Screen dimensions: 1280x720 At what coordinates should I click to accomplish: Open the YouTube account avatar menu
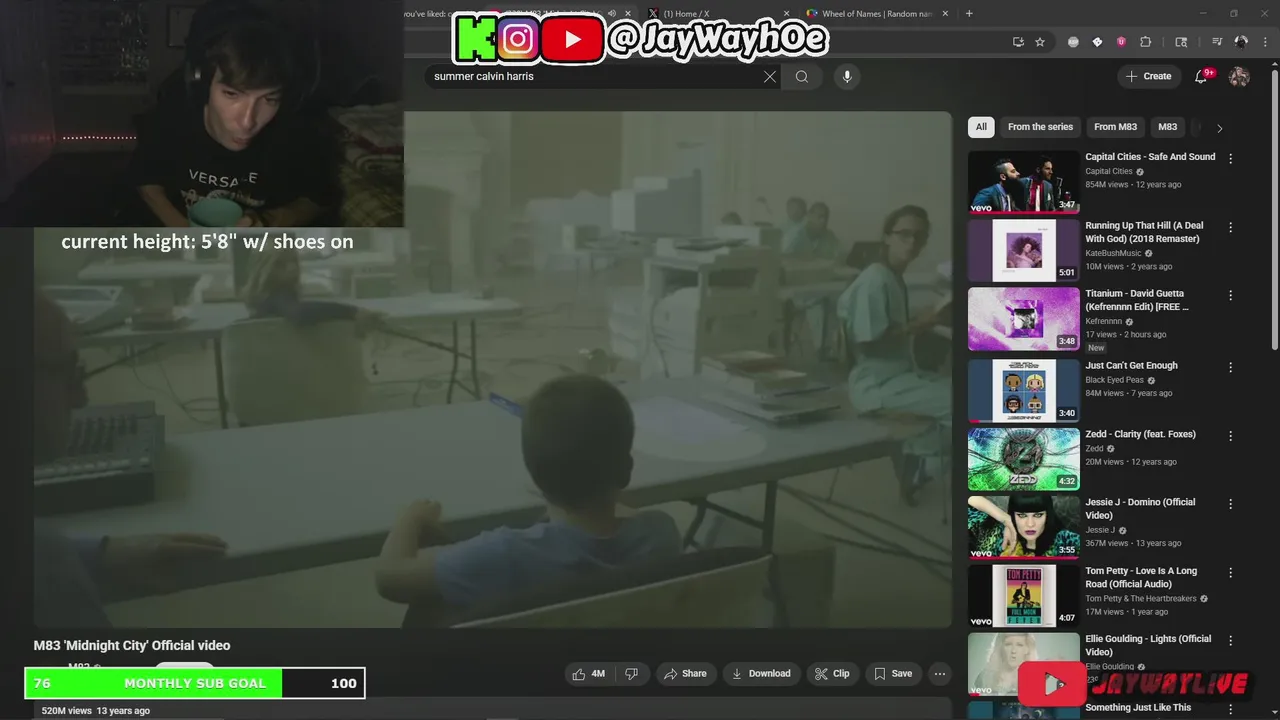coord(1239,76)
